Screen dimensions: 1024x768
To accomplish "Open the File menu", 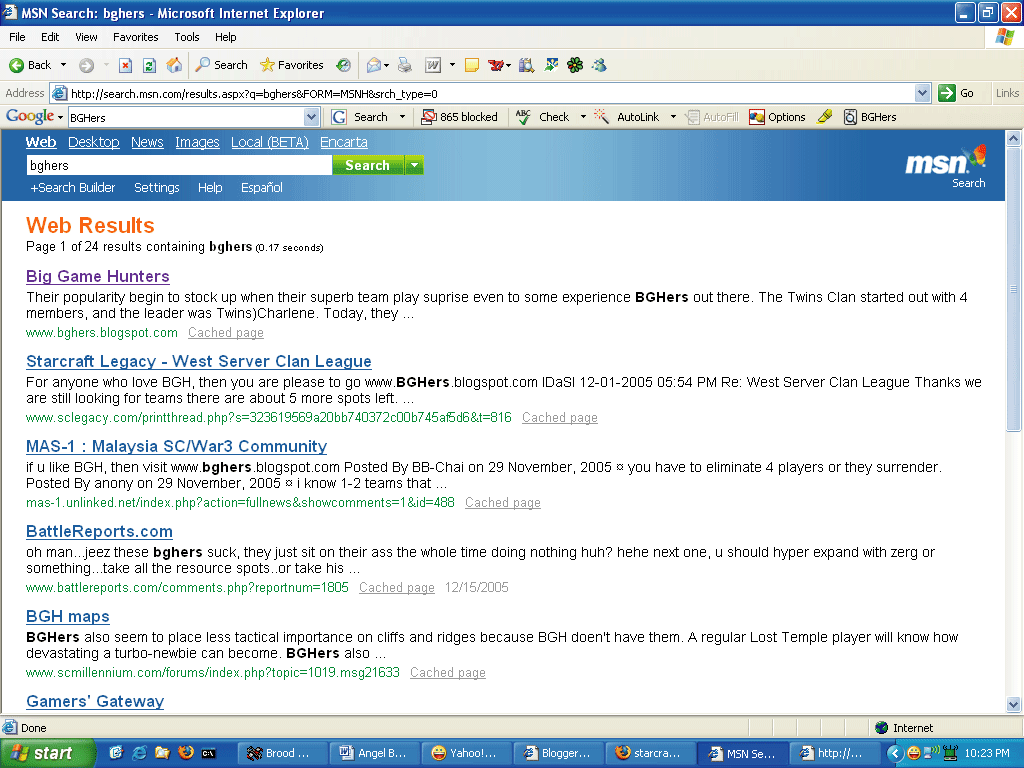I will 18,37.
